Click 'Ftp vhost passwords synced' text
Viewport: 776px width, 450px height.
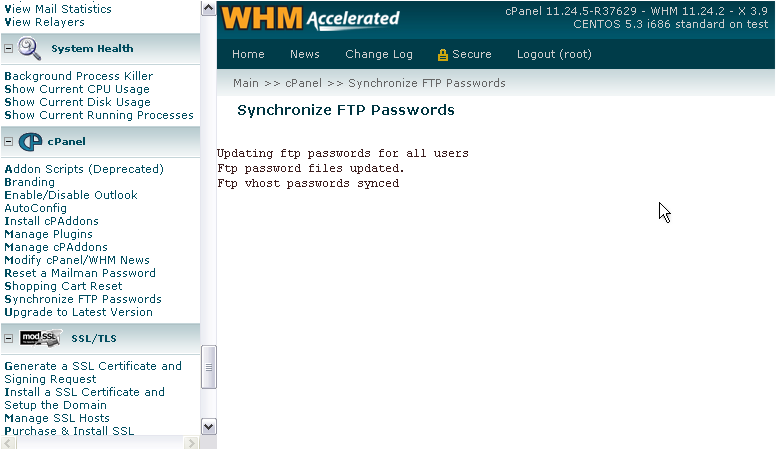(308, 184)
